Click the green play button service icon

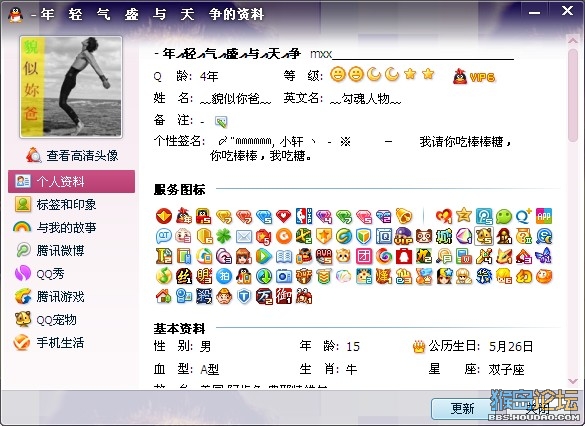[264, 256]
